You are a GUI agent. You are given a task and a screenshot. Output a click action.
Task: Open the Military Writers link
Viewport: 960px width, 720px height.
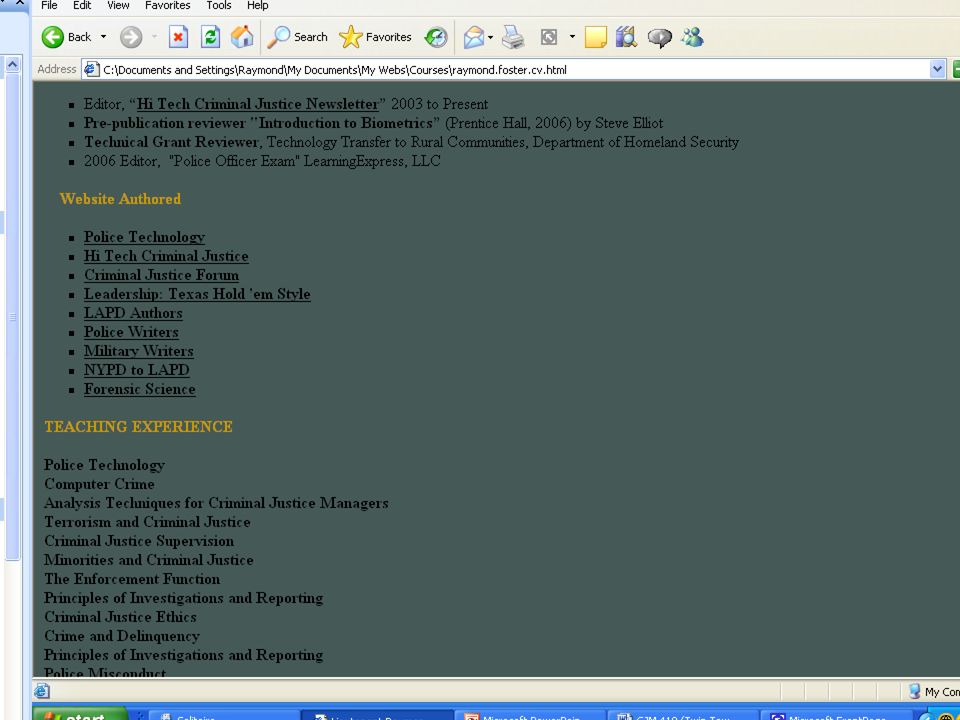[139, 351]
